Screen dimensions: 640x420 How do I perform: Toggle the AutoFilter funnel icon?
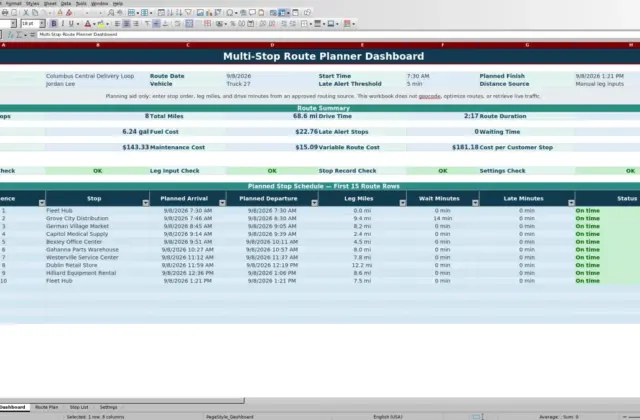click(x=188, y=13)
